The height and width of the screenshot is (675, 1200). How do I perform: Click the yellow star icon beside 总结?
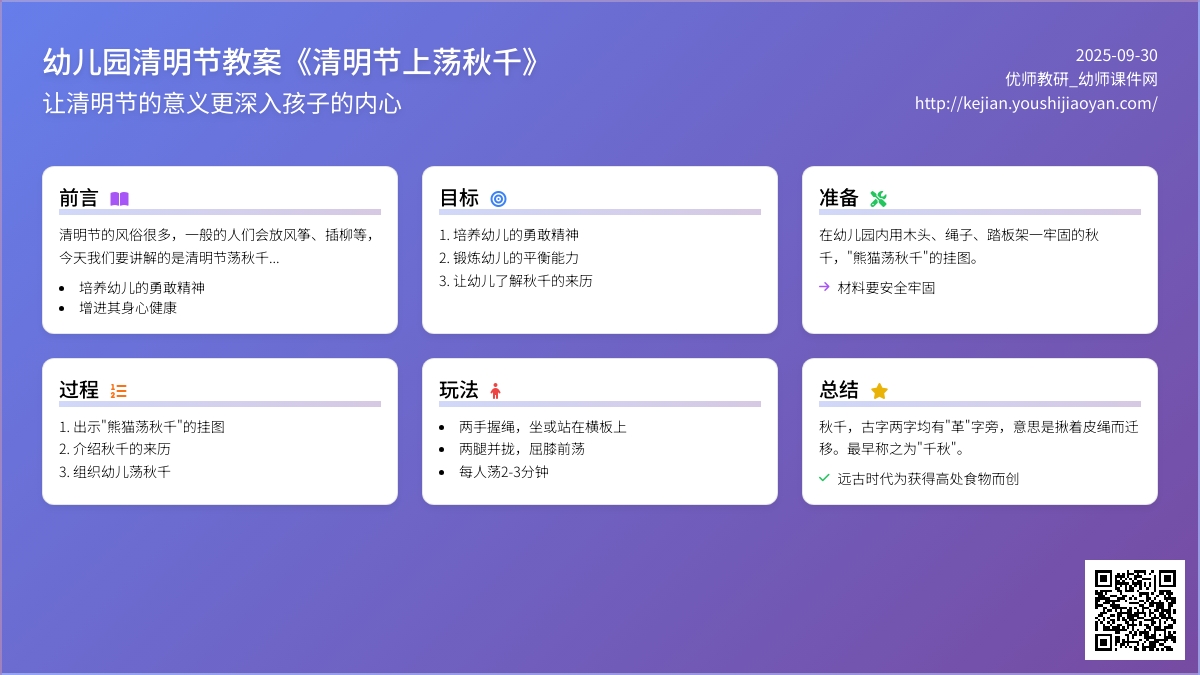point(879,391)
